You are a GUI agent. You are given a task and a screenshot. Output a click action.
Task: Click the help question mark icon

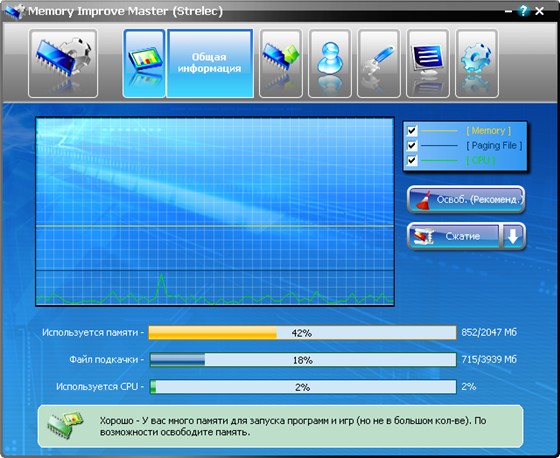(x=524, y=11)
